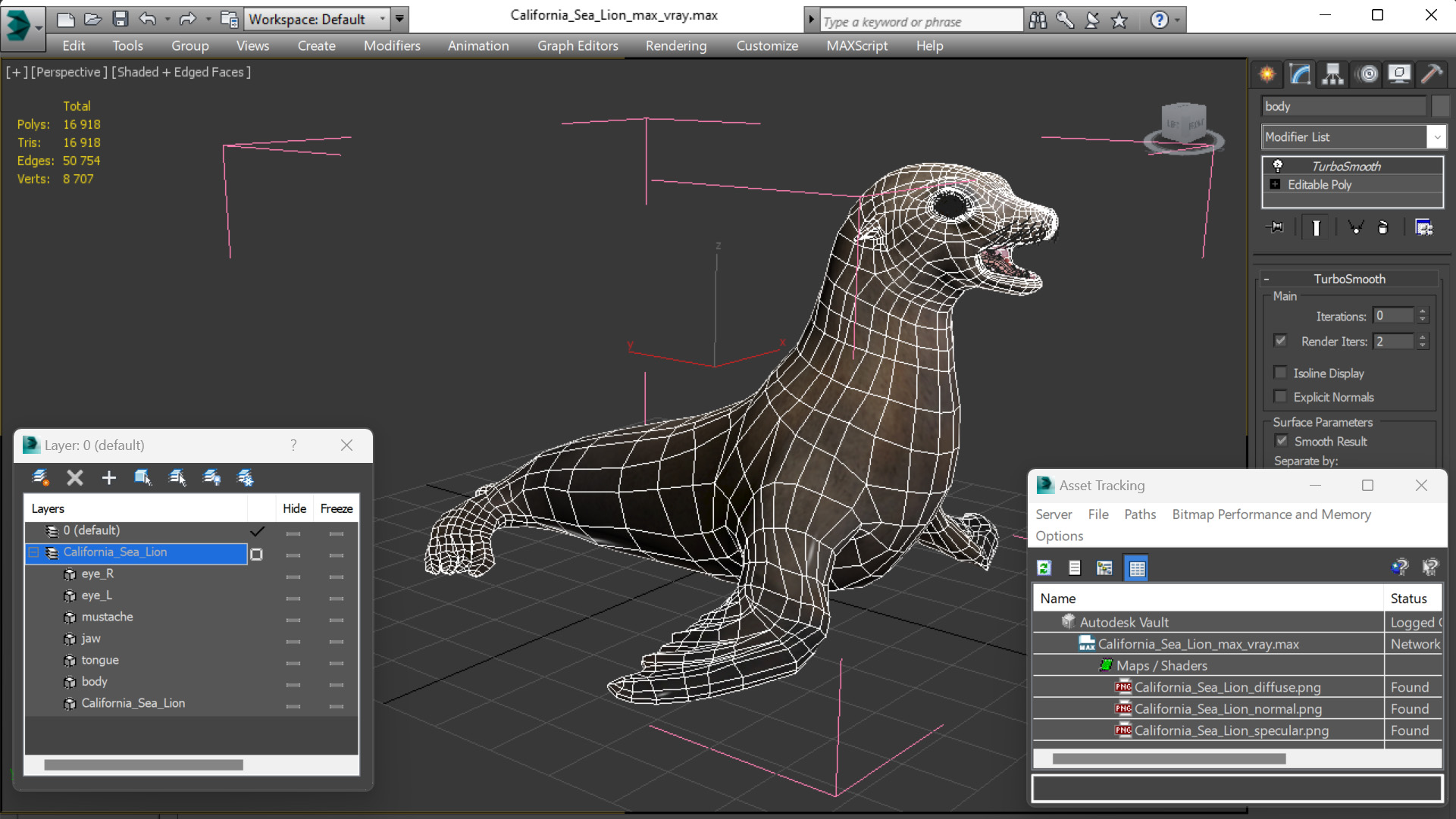Switch to the Utilities hammer panel tab
This screenshot has width=1456, height=819.
(x=1432, y=73)
